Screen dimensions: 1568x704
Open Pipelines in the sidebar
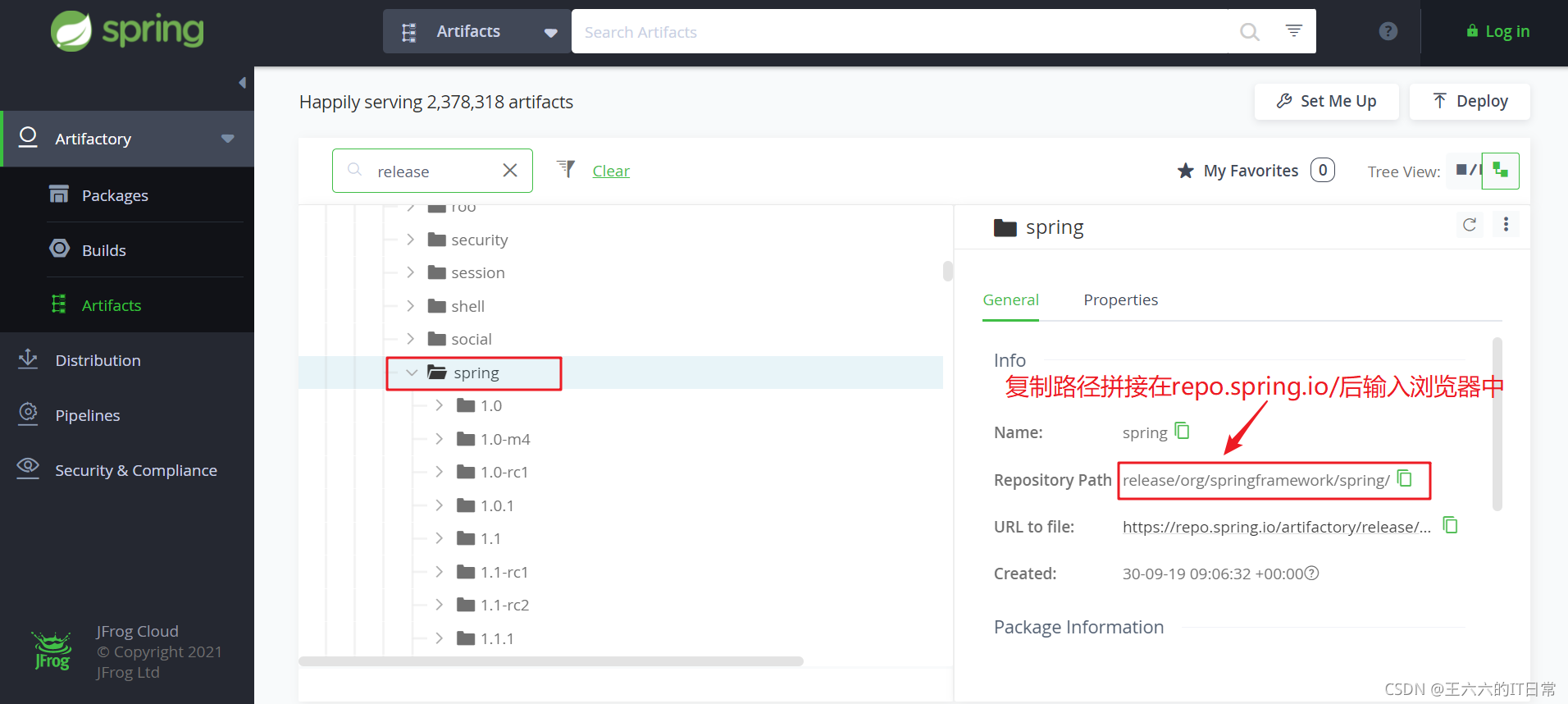[x=88, y=415]
